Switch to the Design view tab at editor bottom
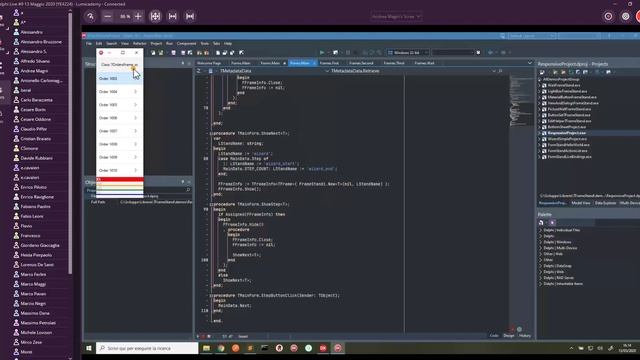Viewport: 640px width, 360px height. (509, 336)
